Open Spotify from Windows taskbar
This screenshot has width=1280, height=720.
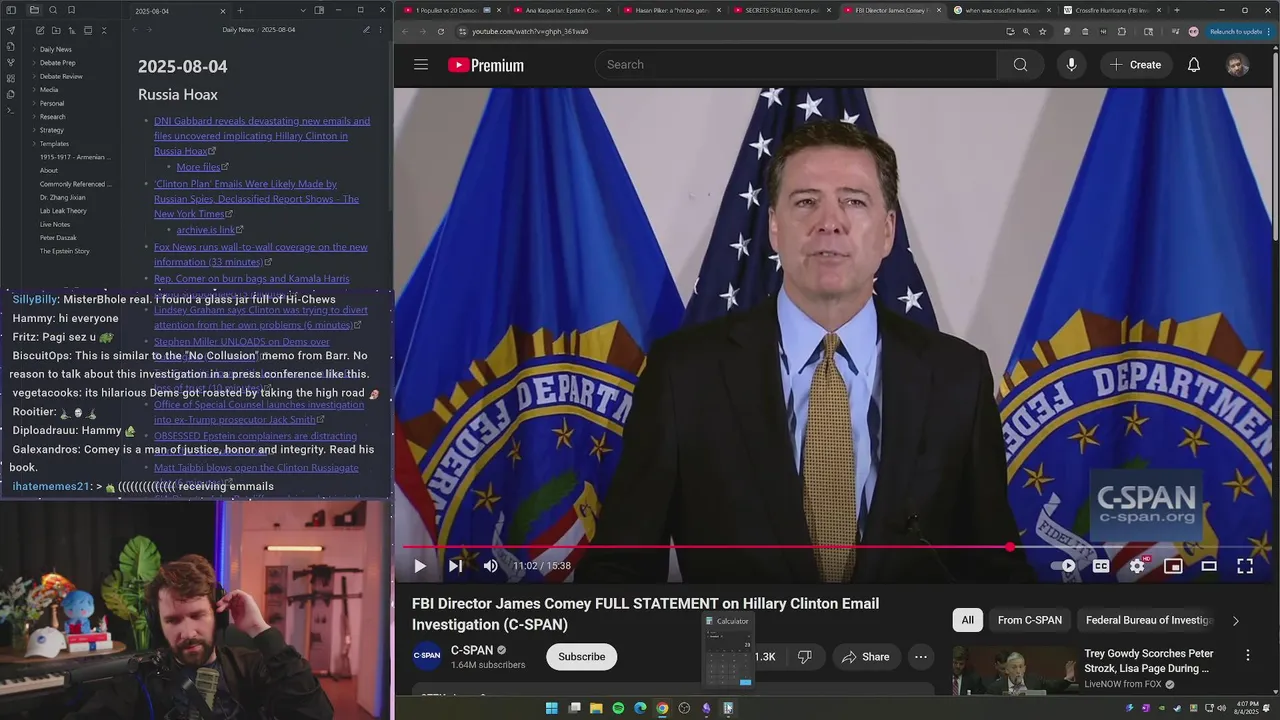click(x=618, y=708)
